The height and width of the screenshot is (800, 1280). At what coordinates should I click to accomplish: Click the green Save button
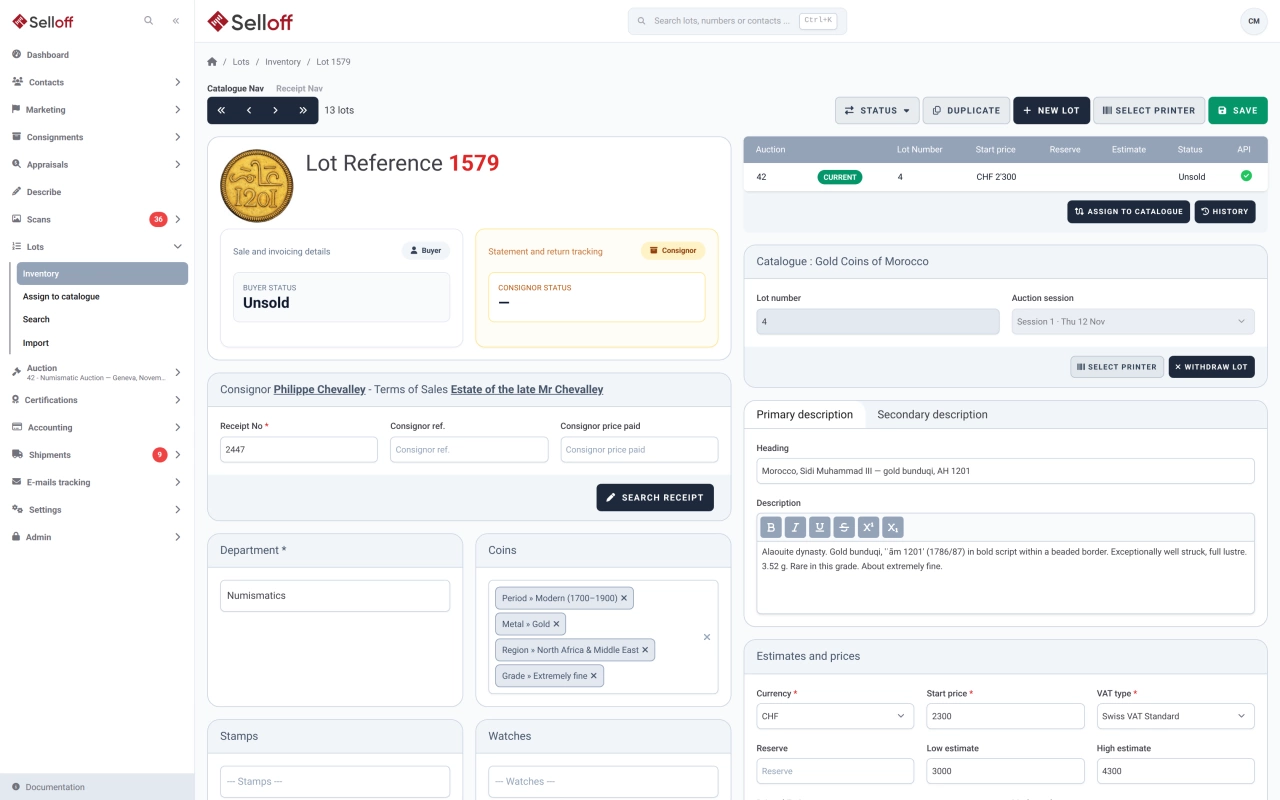1238,110
